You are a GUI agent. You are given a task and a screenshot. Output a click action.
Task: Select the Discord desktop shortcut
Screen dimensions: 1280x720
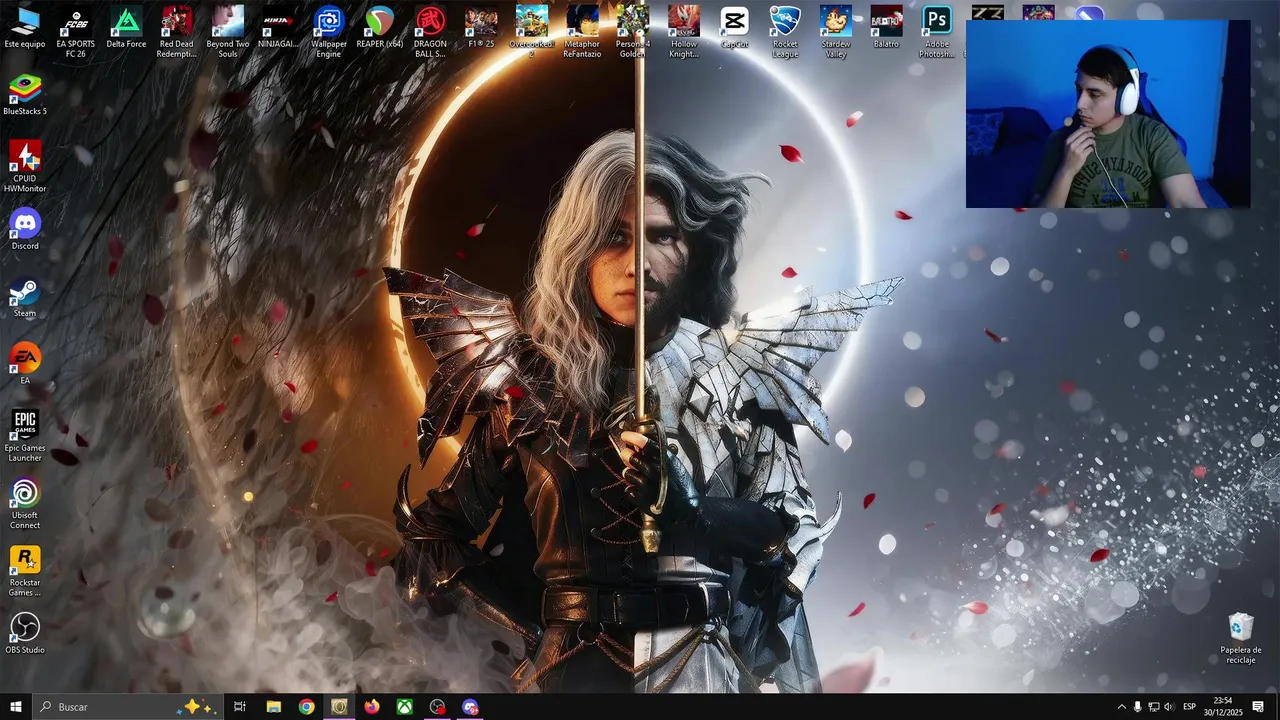pos(25,230)
